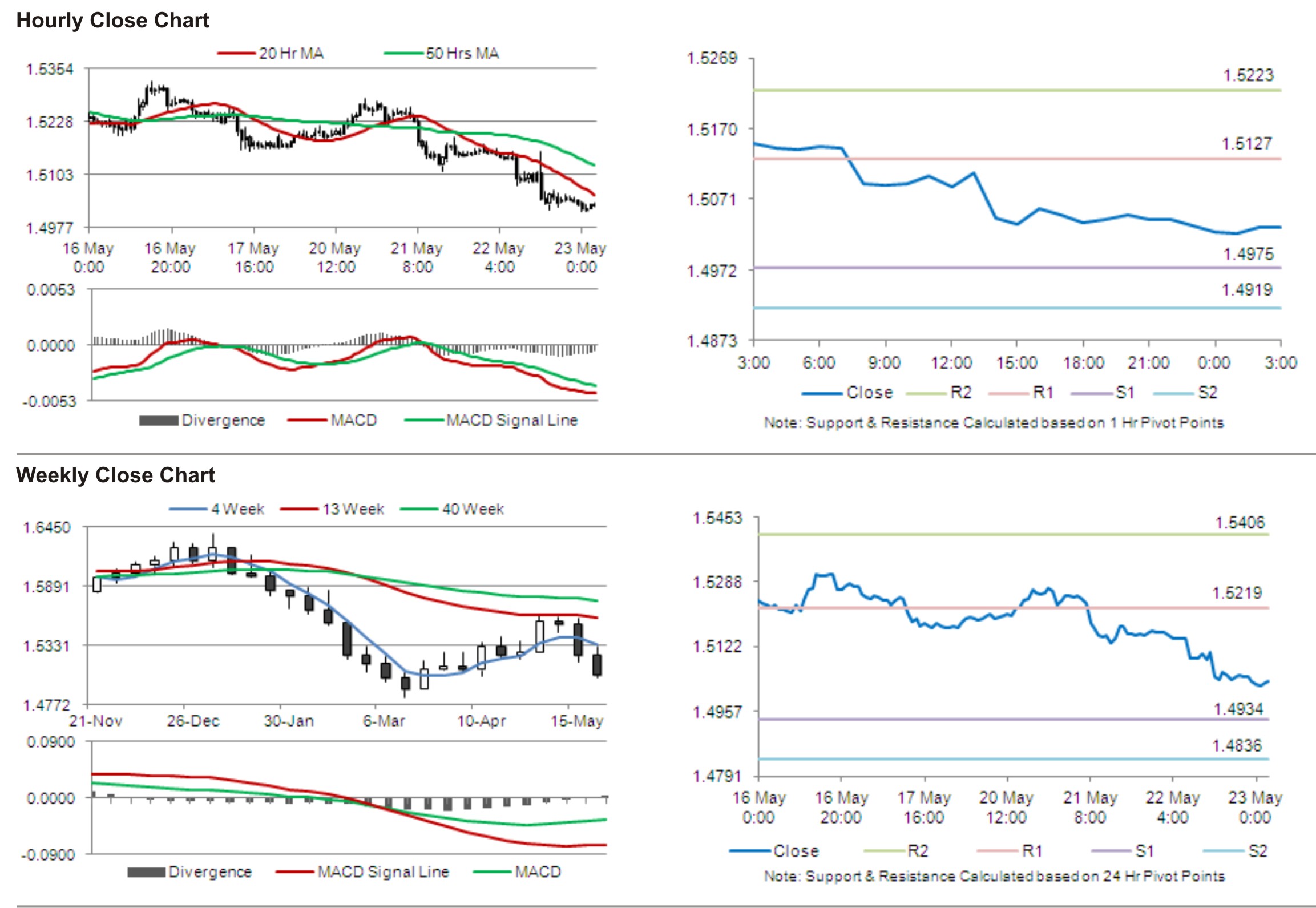Click the -0.0900 MACD axis value
The height and width of the screenshot is (908, 1316).
click(49, 855)
